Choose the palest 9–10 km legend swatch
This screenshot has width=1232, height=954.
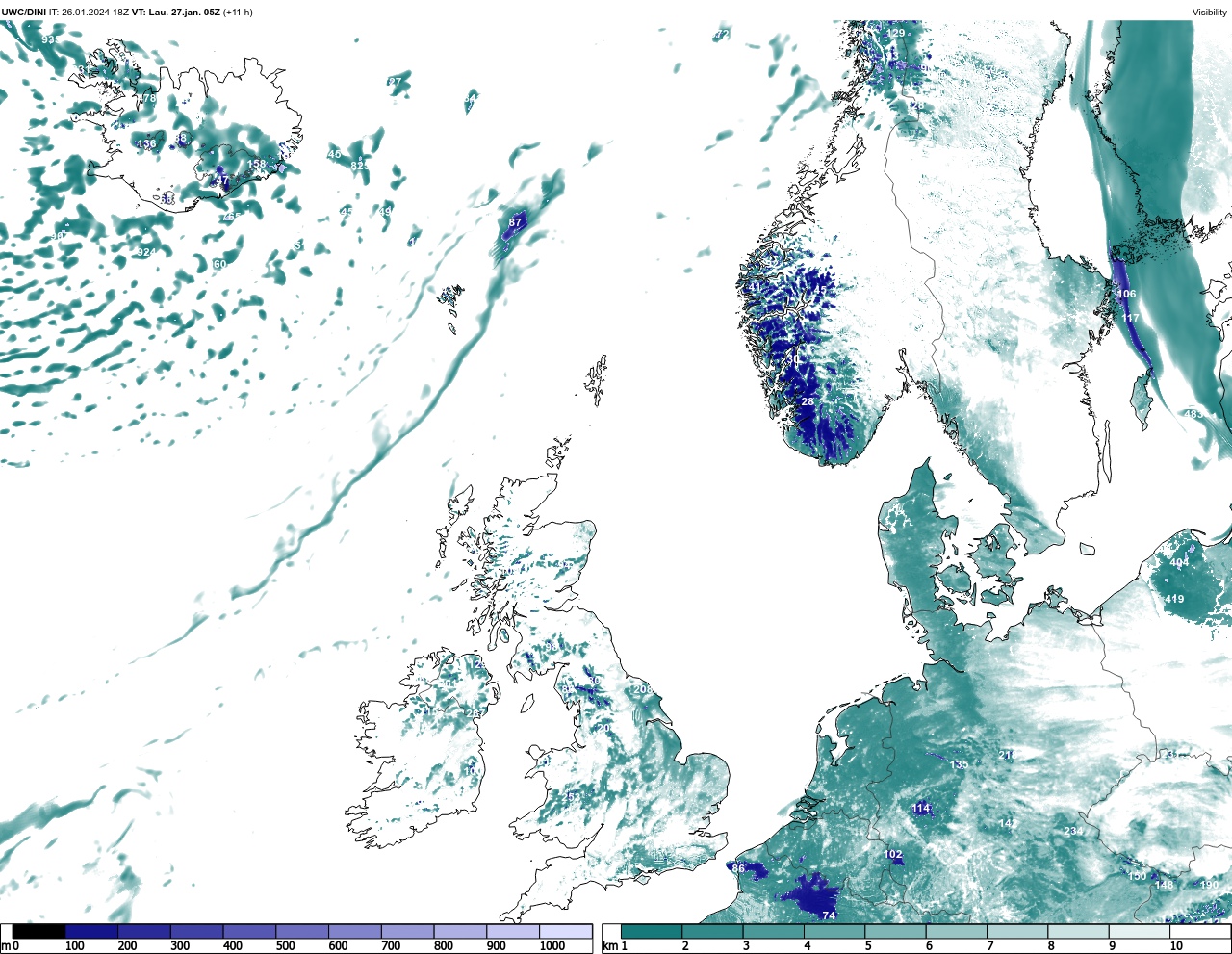coord(1139,932)
